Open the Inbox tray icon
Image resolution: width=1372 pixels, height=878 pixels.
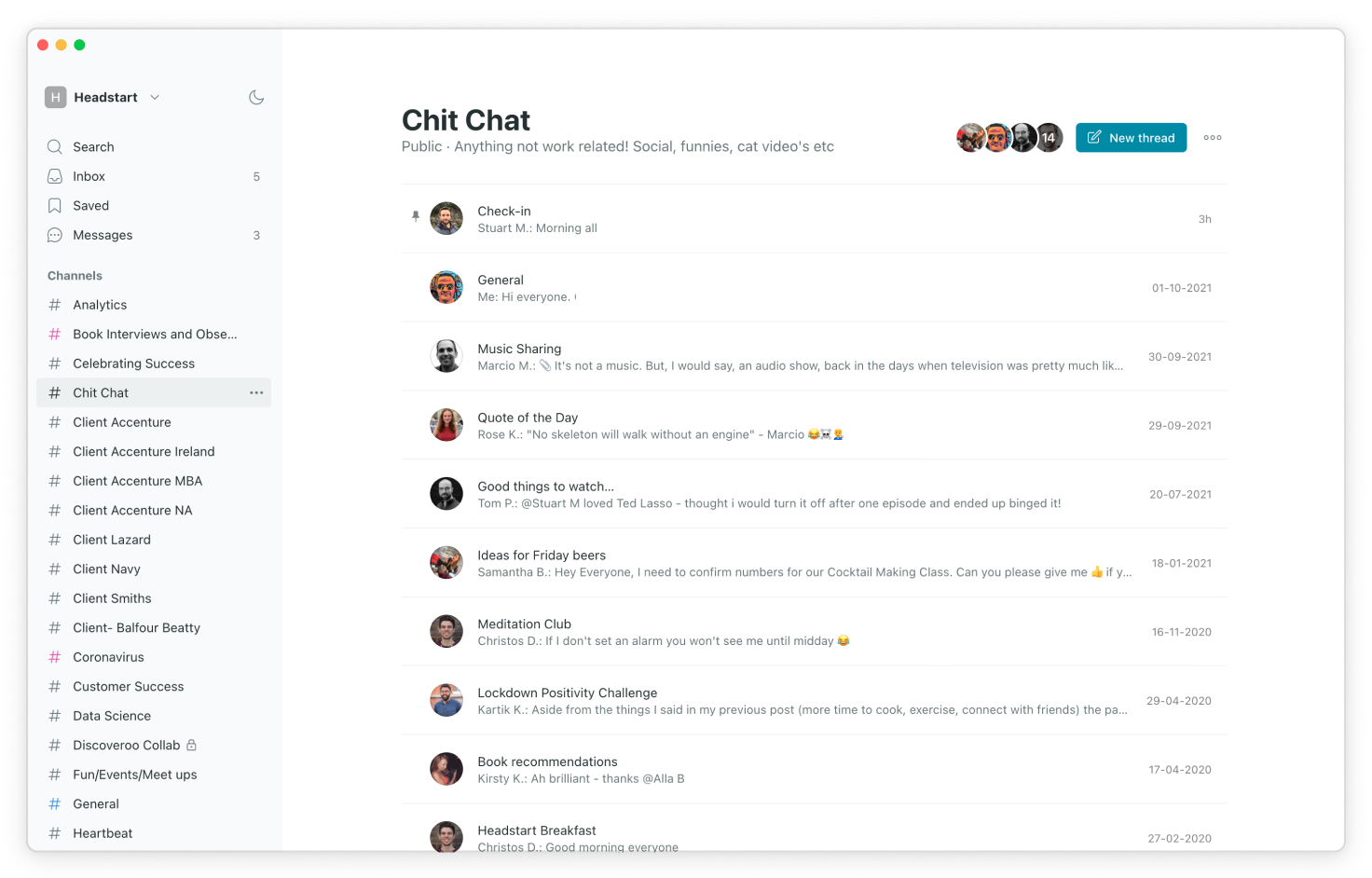point(55,176)
